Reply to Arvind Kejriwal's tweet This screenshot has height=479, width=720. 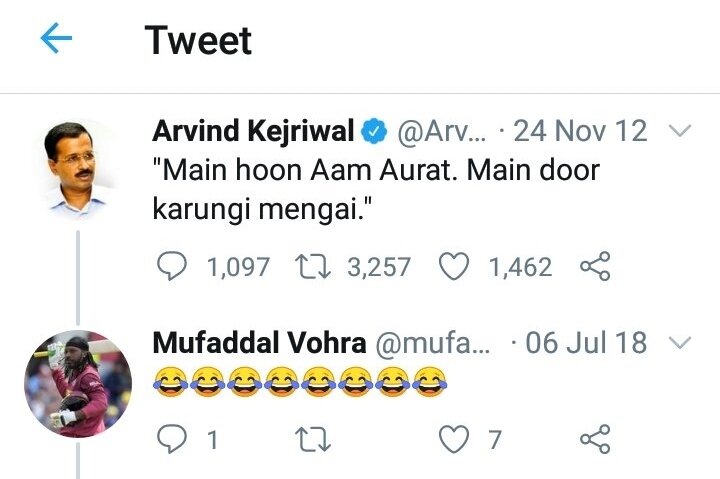click(173, 266)
